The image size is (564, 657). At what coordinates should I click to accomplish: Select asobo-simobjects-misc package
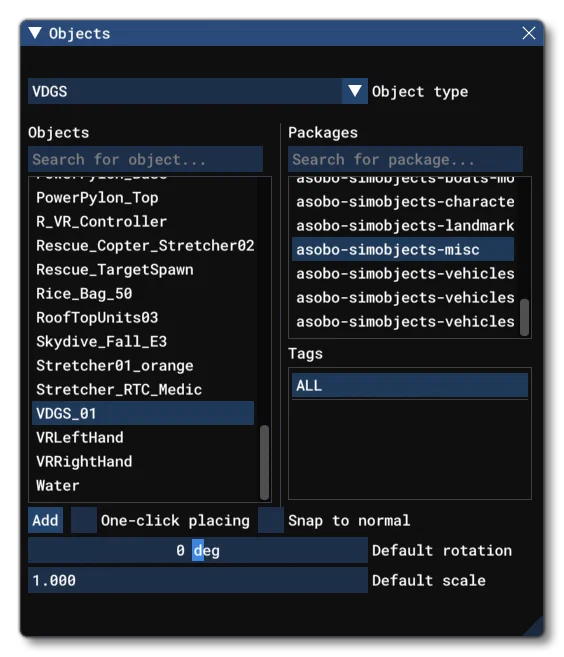403,249
